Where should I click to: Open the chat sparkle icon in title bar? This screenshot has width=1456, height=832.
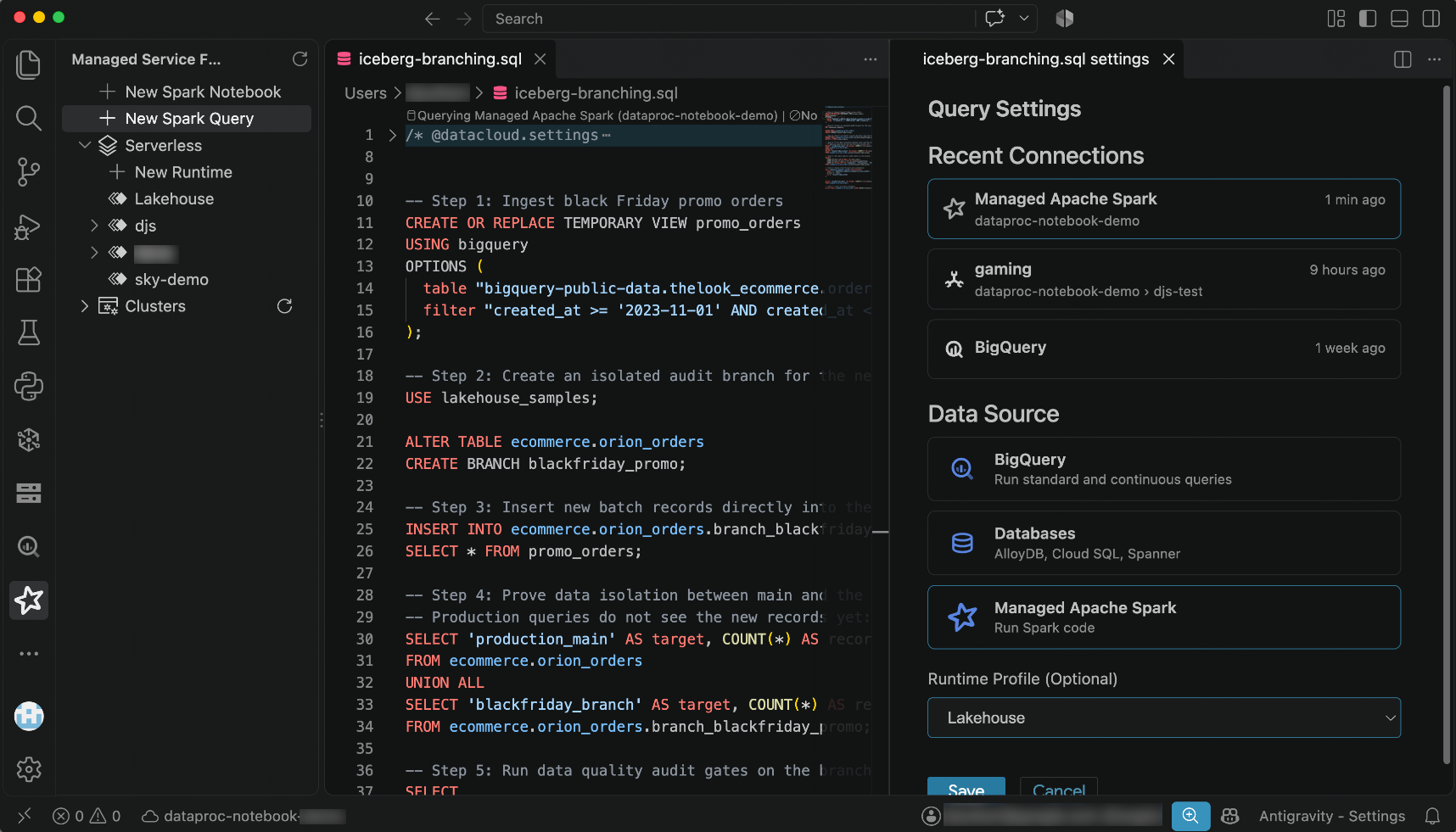(994, 19)
